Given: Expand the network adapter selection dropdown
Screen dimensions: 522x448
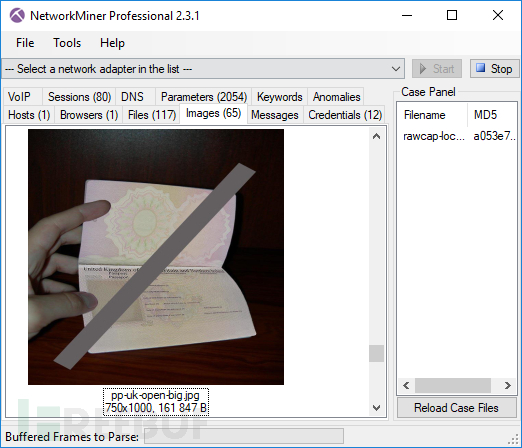Looking at the screenshot, I should pos(396,69).
